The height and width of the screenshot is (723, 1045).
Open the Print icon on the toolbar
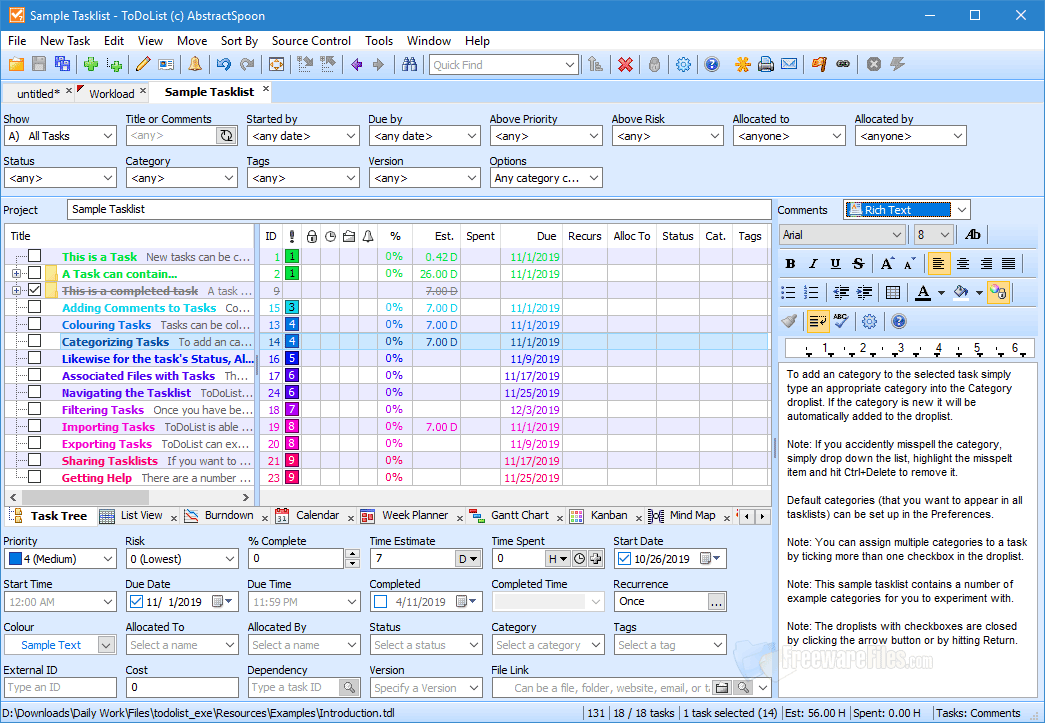click(765, 64)
